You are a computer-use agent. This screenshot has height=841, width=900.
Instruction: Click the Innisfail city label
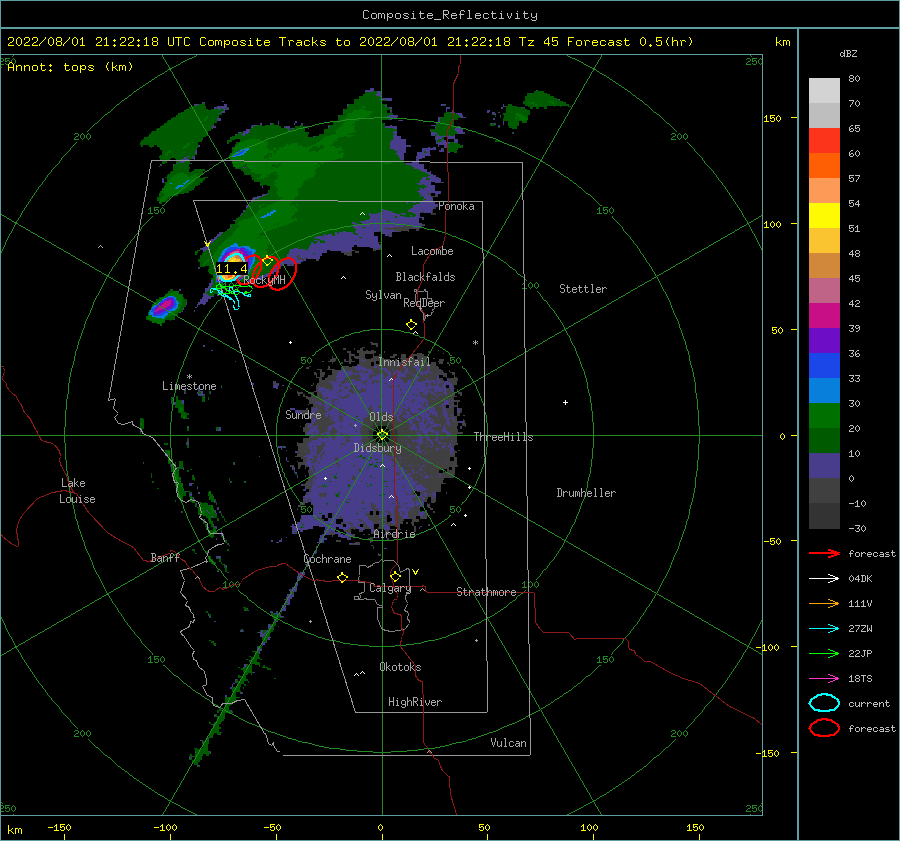pos(404,362)
